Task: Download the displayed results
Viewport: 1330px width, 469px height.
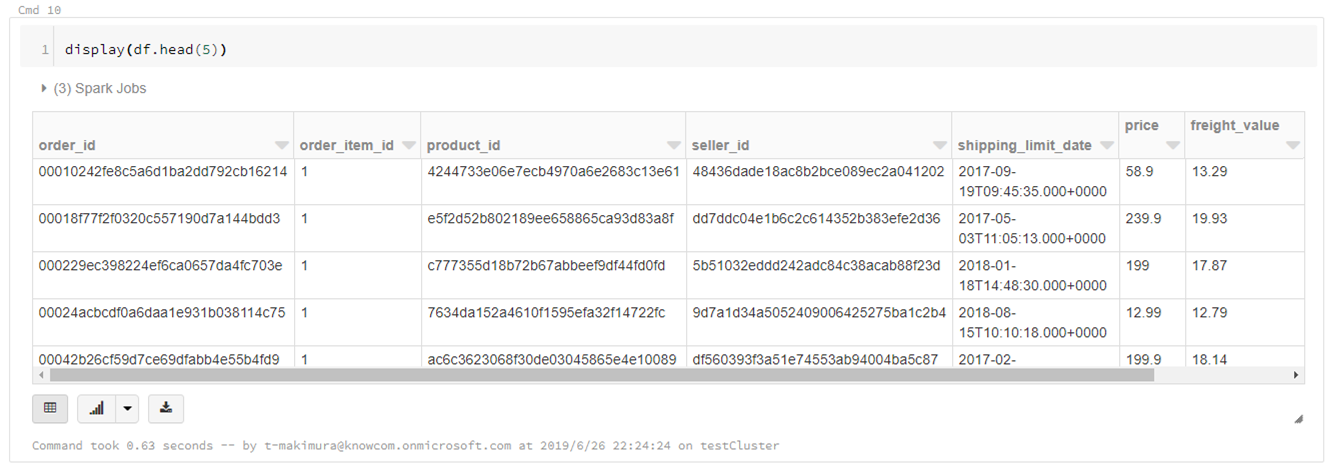Action: (166, 408)
